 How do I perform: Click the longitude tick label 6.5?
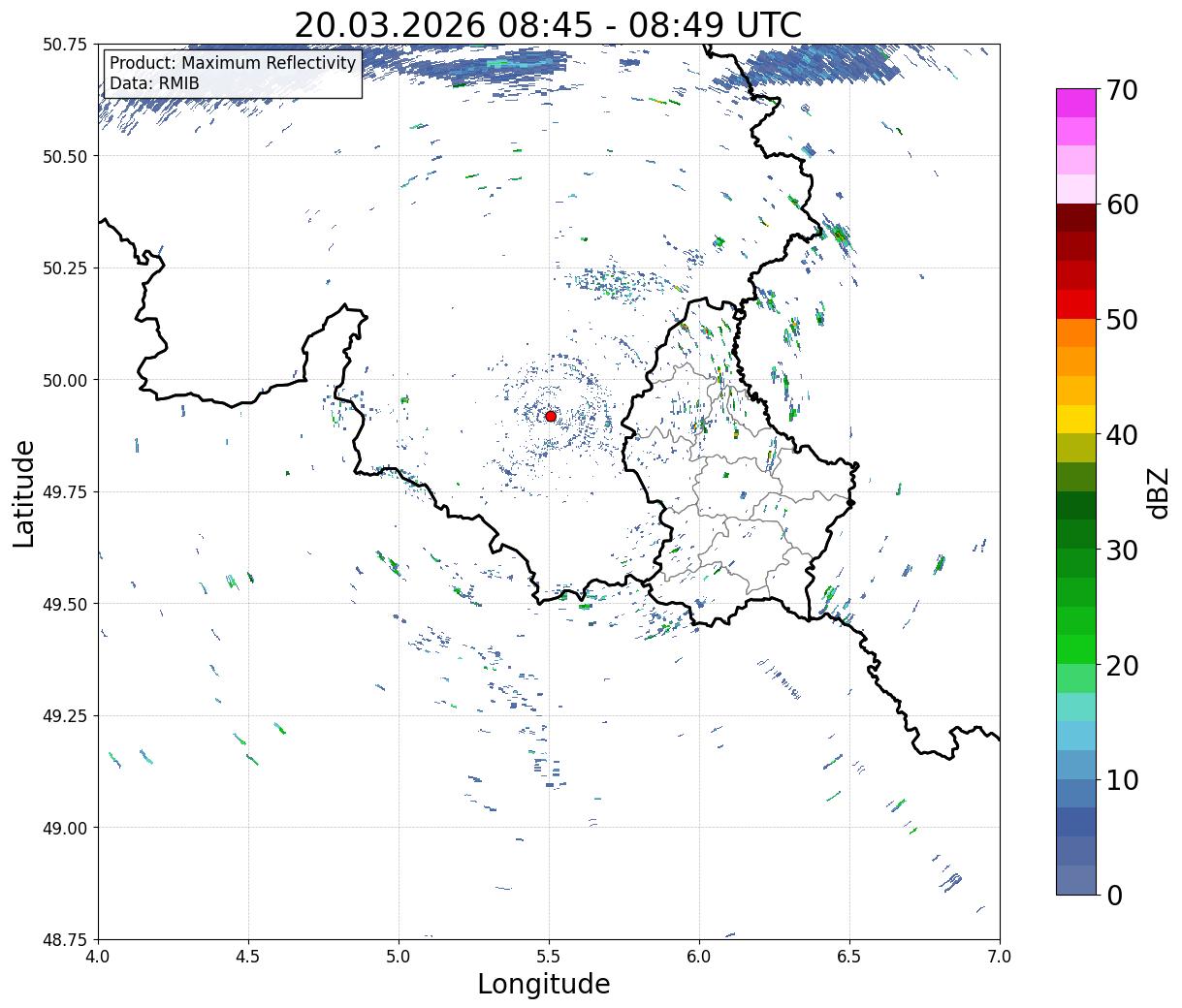point(849,957)
